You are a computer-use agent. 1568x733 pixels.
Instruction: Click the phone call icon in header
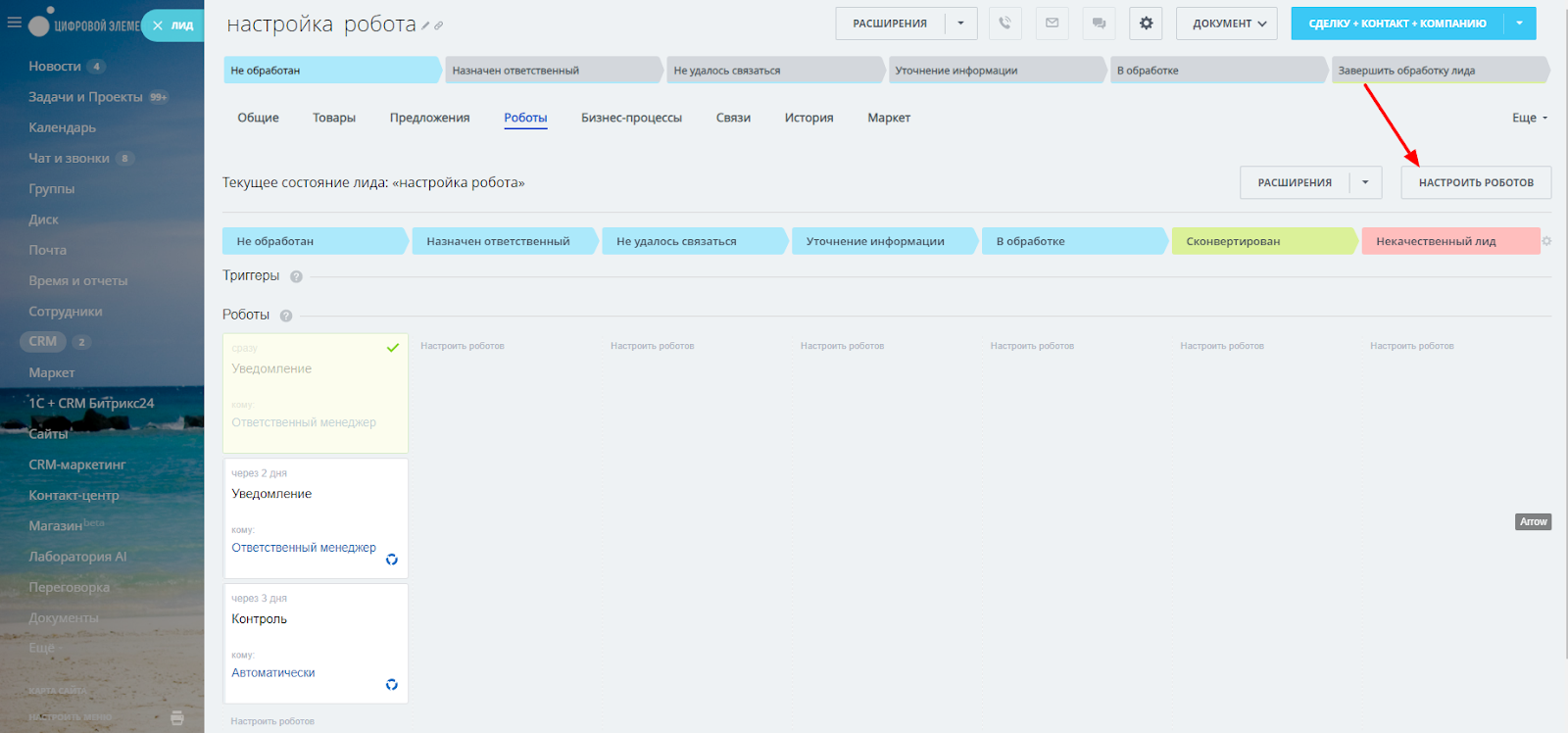1004,24
